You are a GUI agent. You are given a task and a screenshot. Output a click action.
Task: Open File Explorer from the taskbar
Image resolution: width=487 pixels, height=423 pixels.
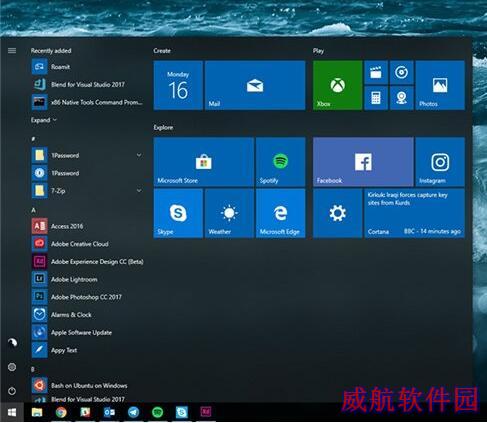37,412
